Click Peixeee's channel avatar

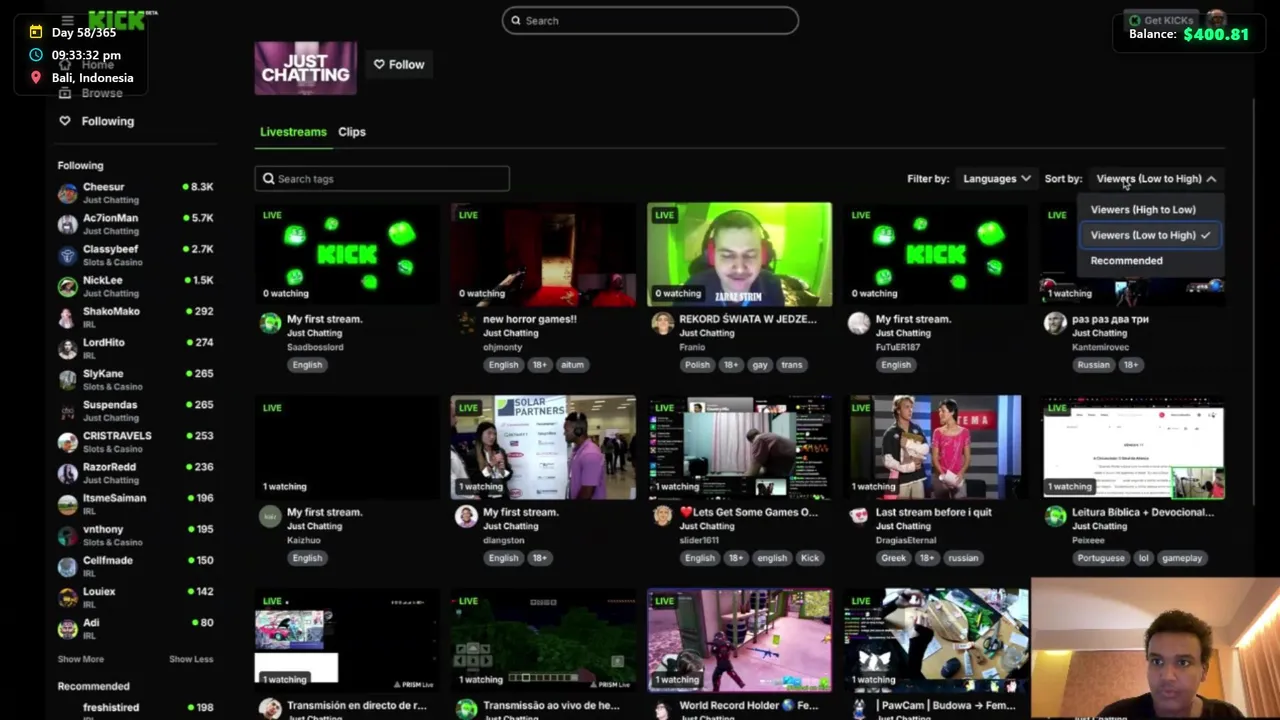1055,516
